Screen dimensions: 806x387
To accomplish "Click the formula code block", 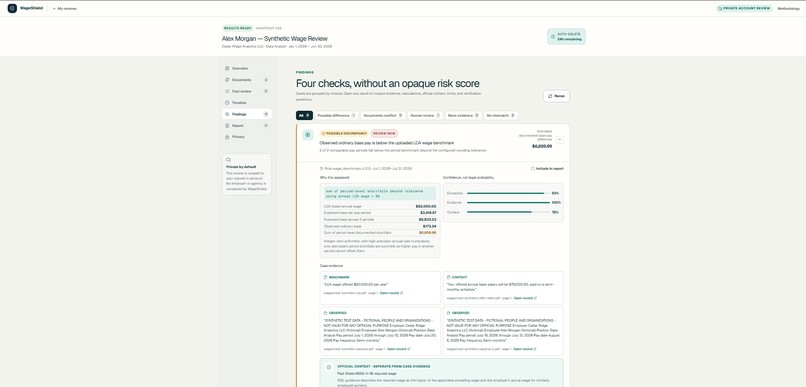I will click(x=379, y=193).
